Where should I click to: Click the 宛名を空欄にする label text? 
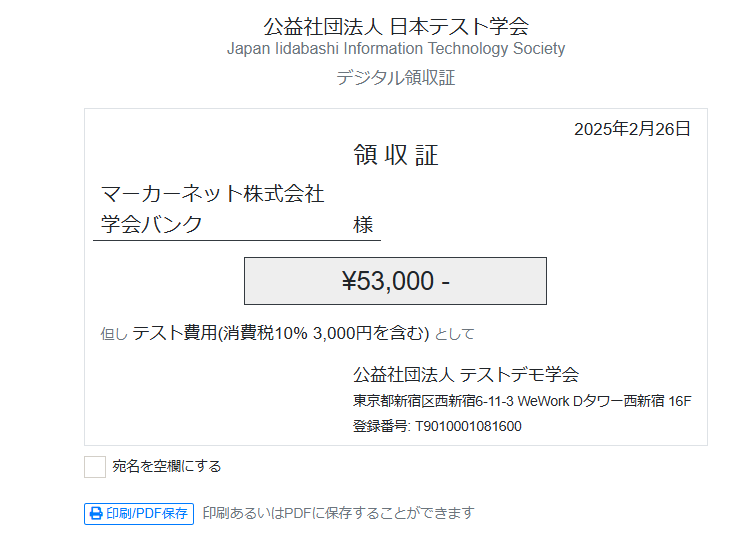click(167, 466)
